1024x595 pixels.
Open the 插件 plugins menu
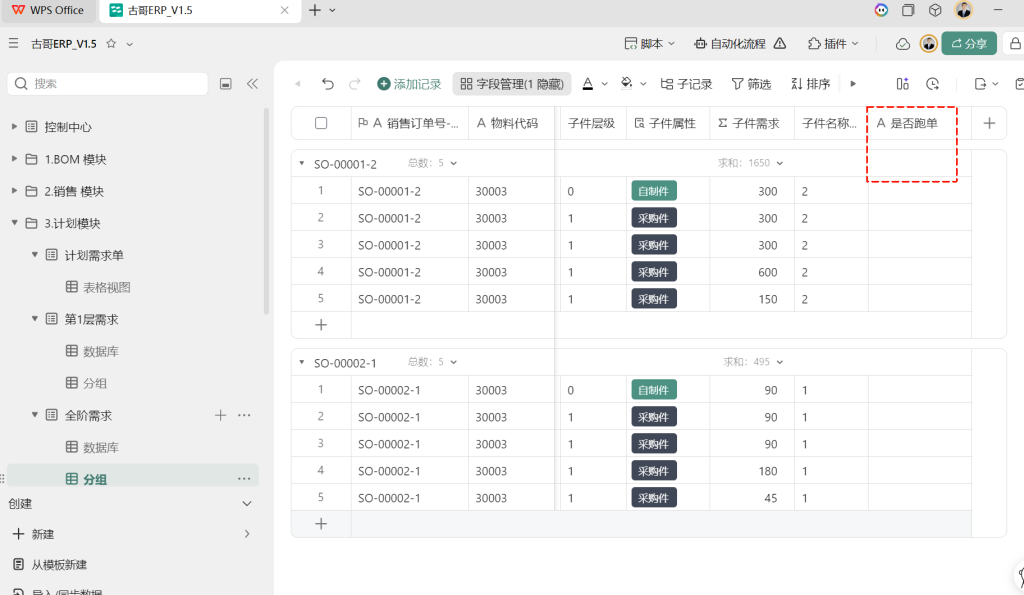(833, 44)
